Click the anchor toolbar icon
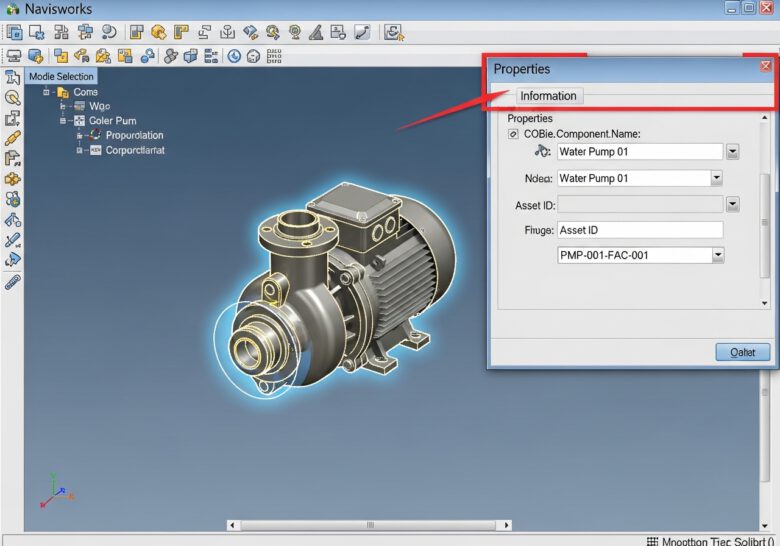Screen dimensions: 780x546 coord(227,32)
